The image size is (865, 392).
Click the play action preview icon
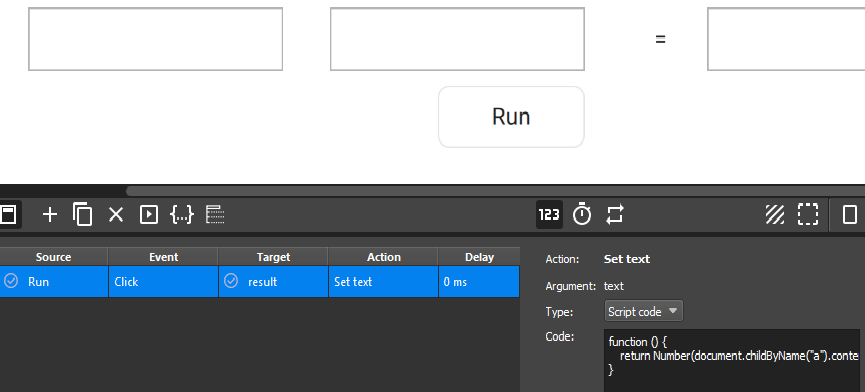(149, 214)
